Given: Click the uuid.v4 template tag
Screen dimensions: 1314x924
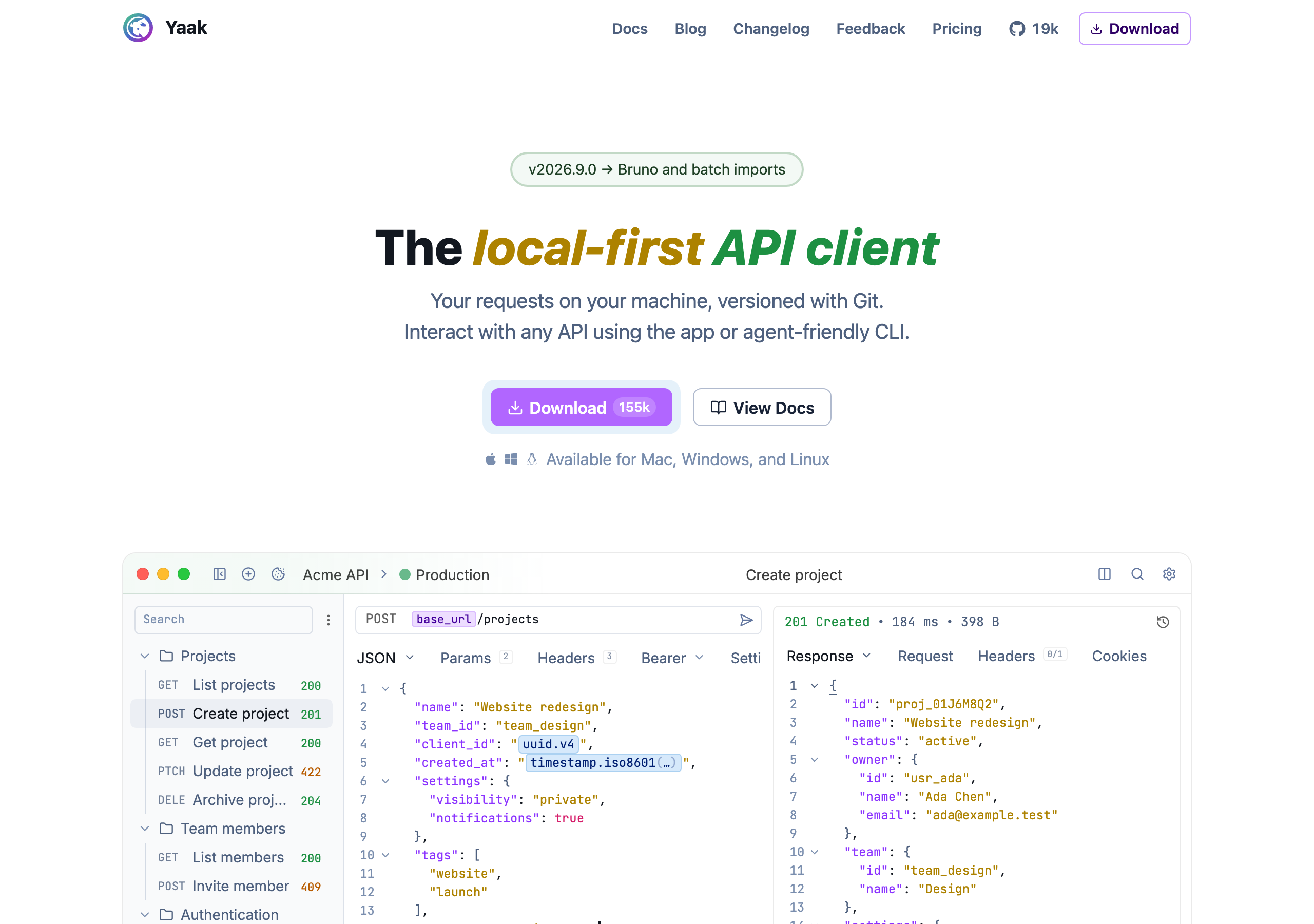Looking at the screenshot, I should point(548,744).
